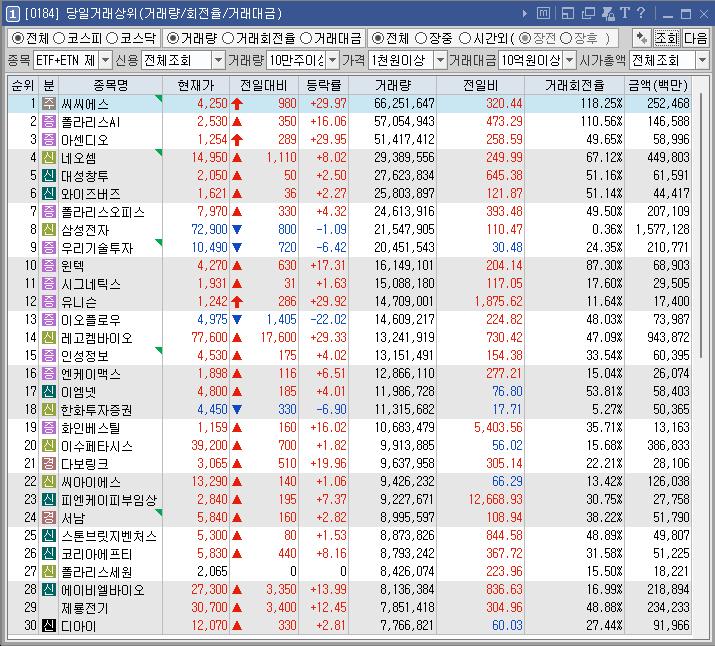Sort by the 금액(백만) column header
The width and height of the screenshot is (715, 646).
click(658, 85)
